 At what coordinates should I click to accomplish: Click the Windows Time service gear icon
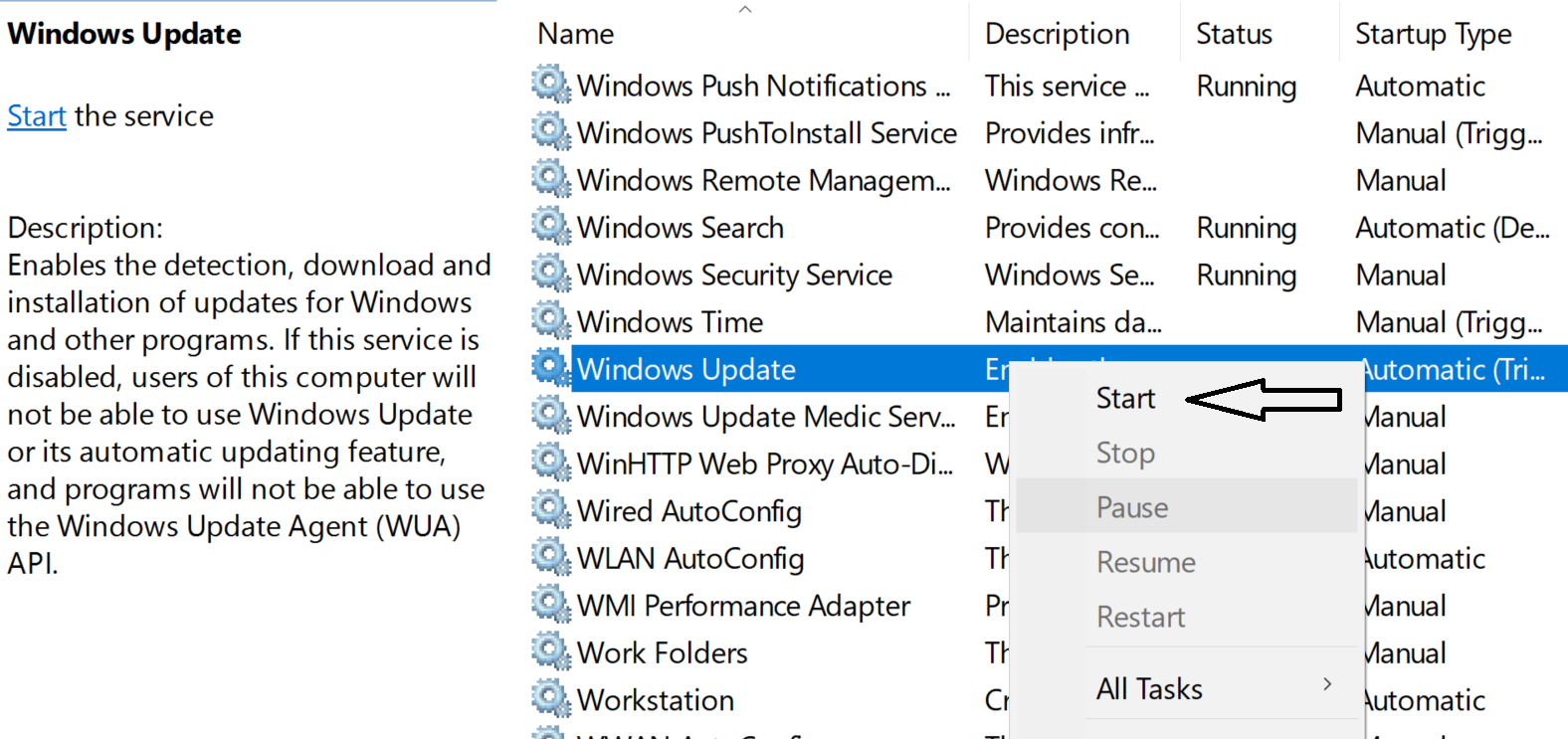pos(551,320)
